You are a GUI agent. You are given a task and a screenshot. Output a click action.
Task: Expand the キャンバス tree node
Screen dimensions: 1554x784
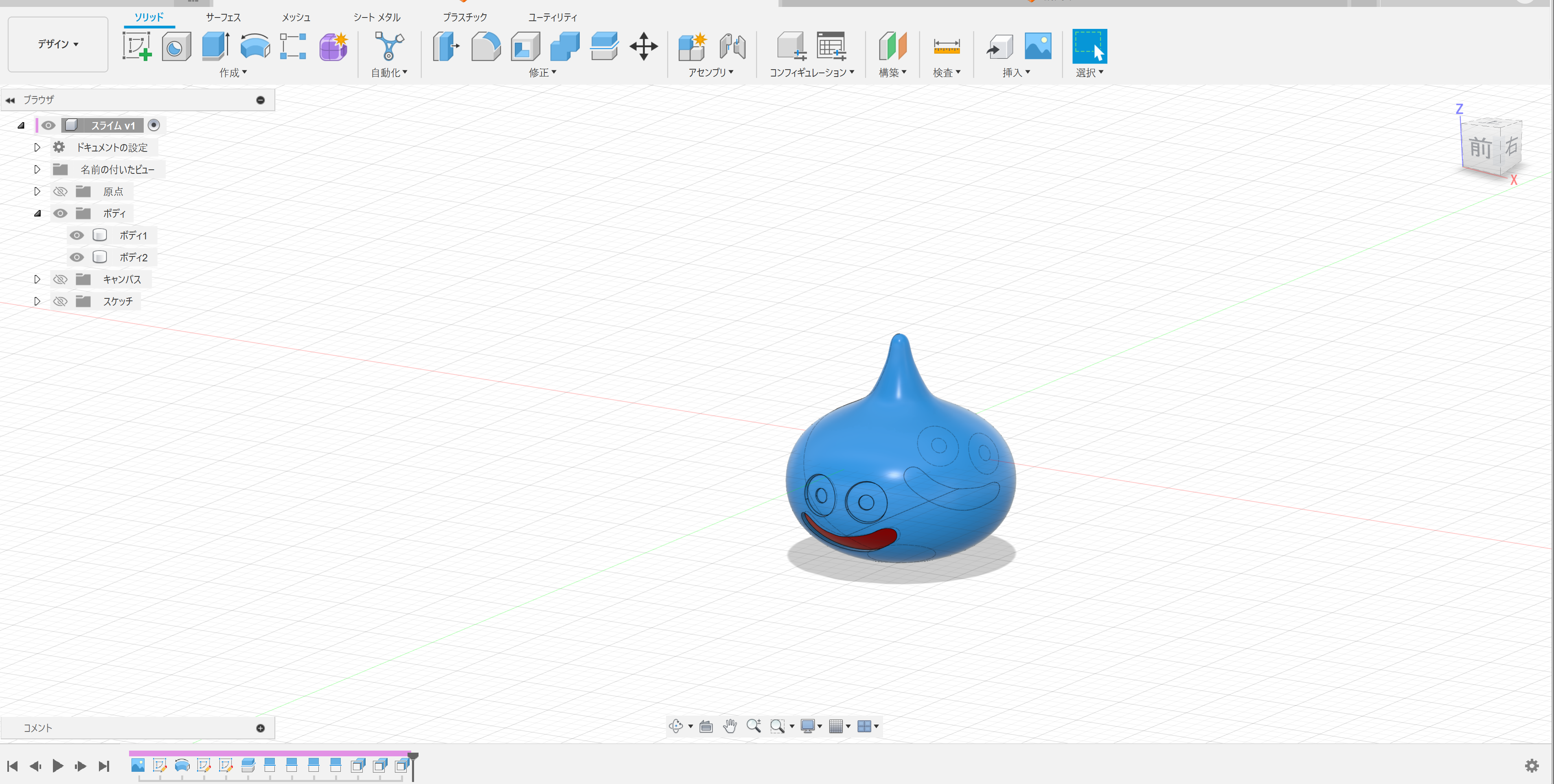(37, 279)
